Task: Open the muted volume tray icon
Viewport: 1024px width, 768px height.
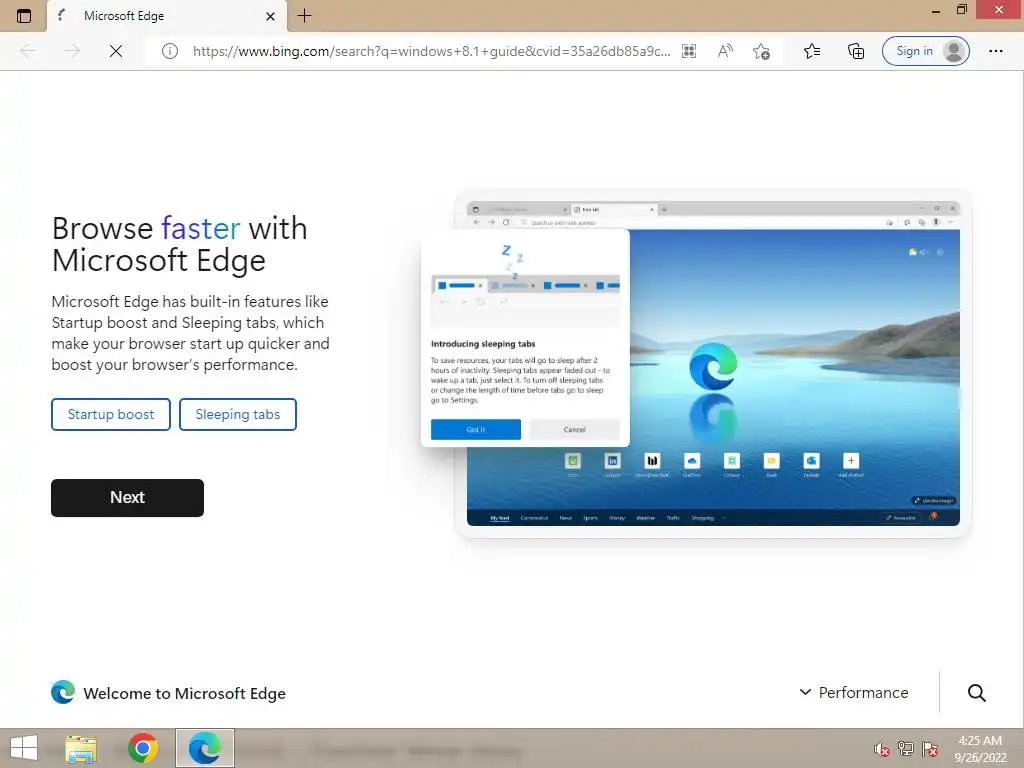Action: 881,749
